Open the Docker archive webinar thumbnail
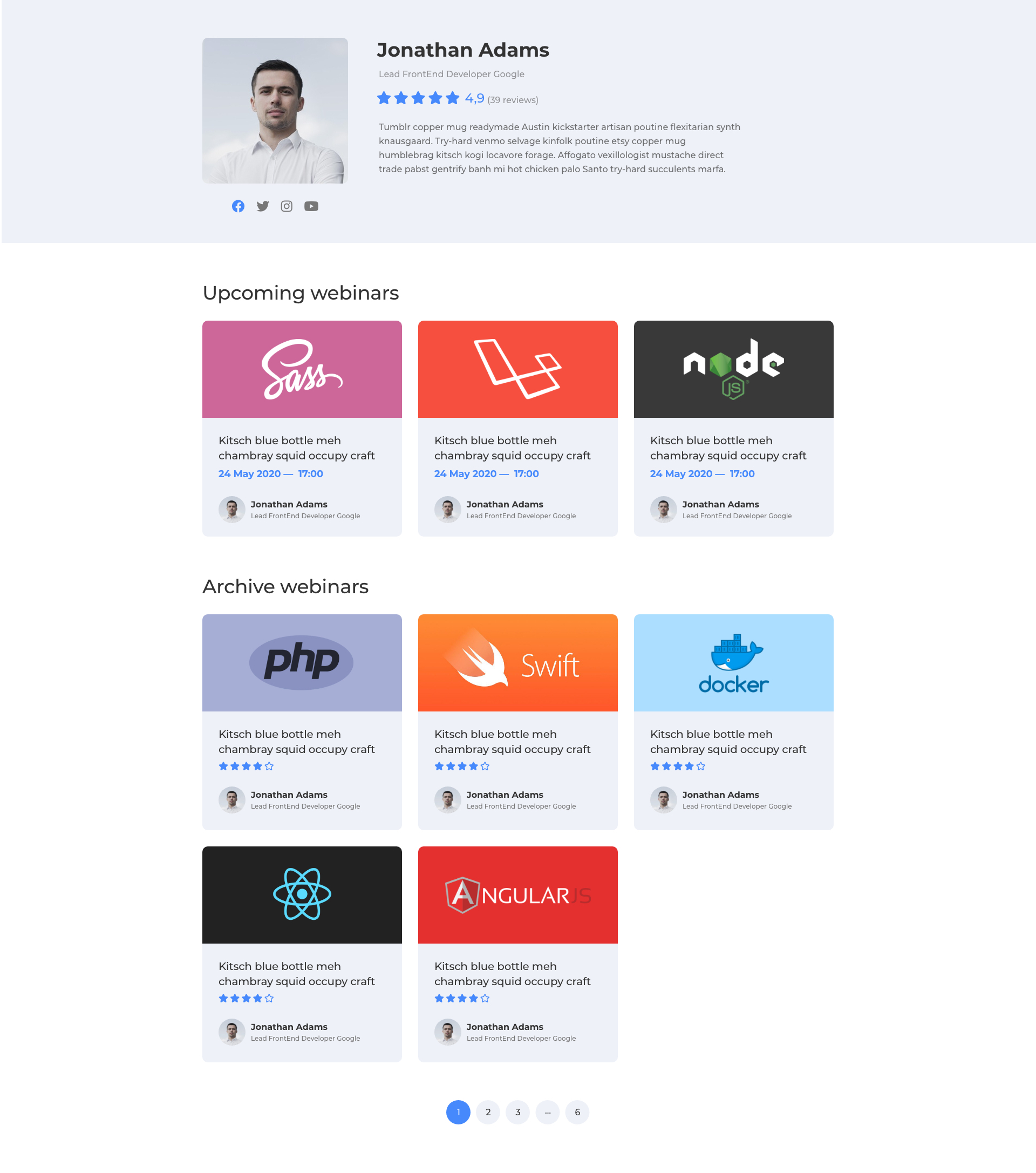The width and height of the screenshot is (1036, 1173). tap(734, 663)
